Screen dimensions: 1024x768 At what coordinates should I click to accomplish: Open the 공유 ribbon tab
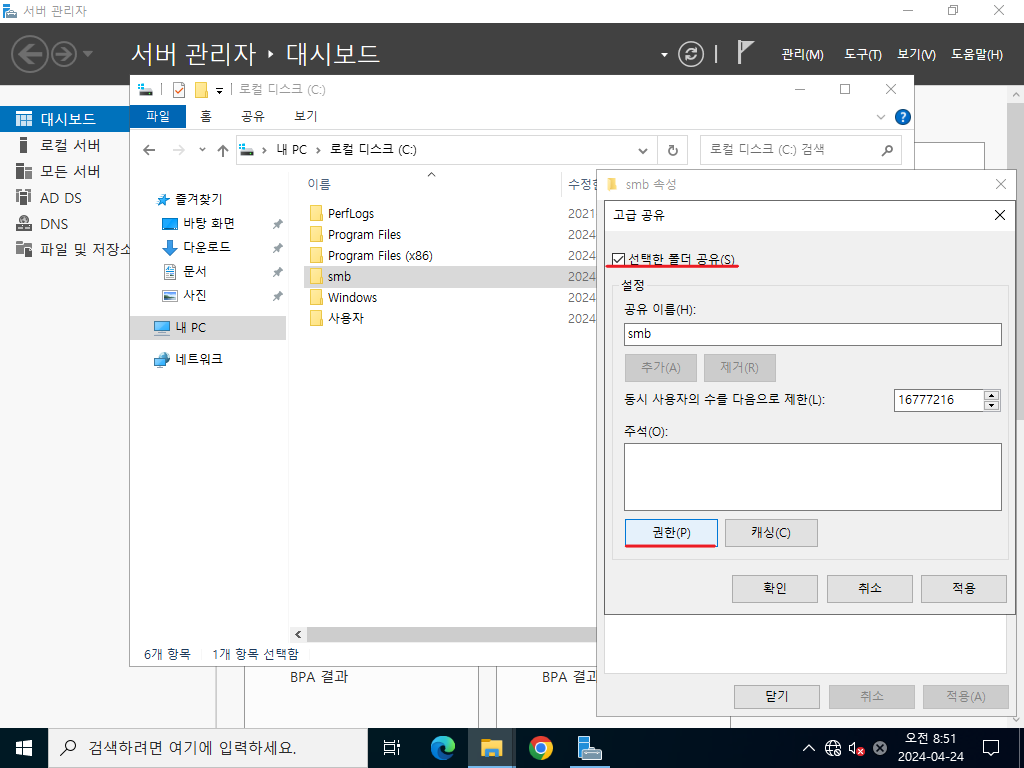pos(253,116)
